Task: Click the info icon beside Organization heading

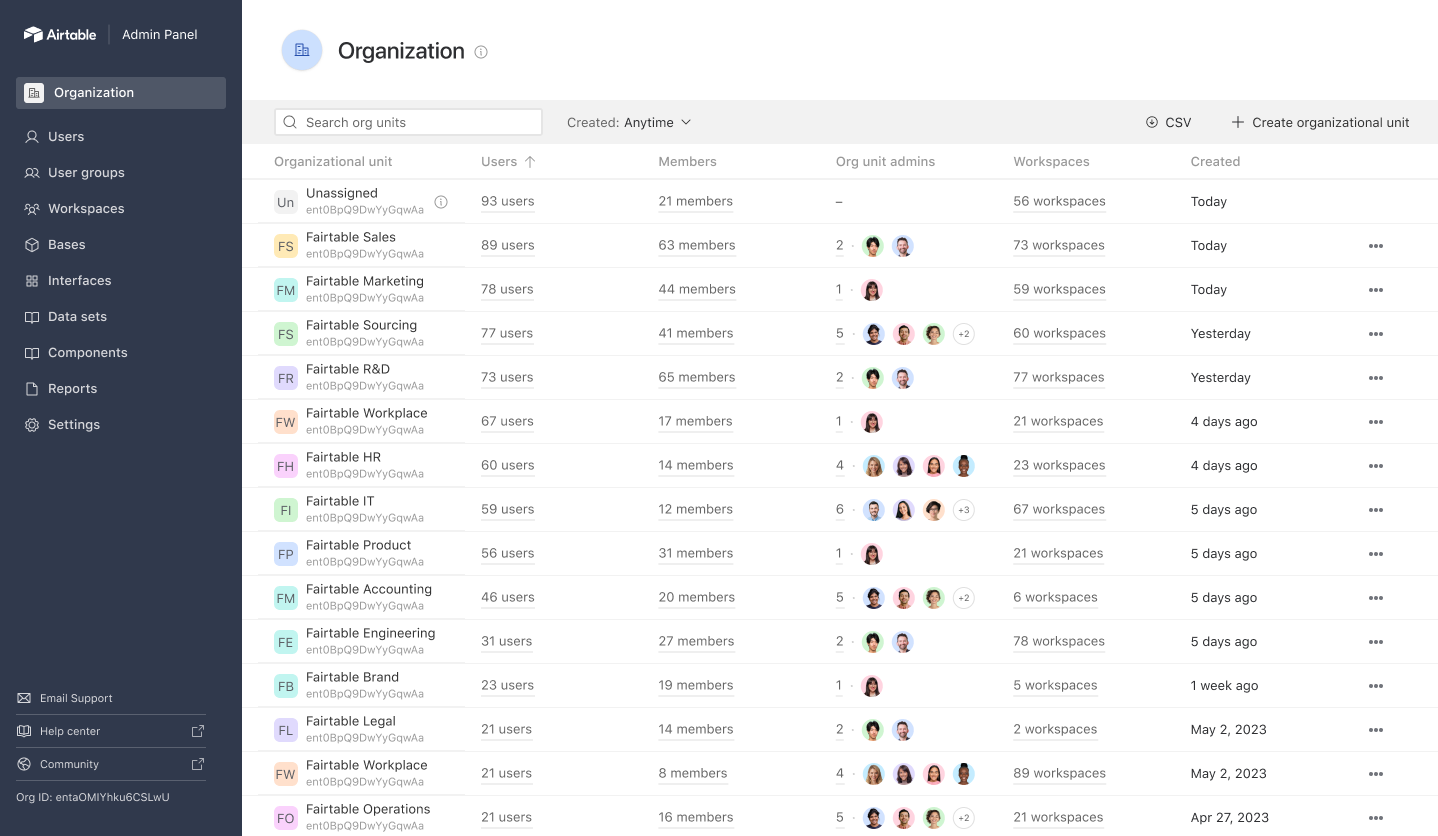Action: coord(481,52)
